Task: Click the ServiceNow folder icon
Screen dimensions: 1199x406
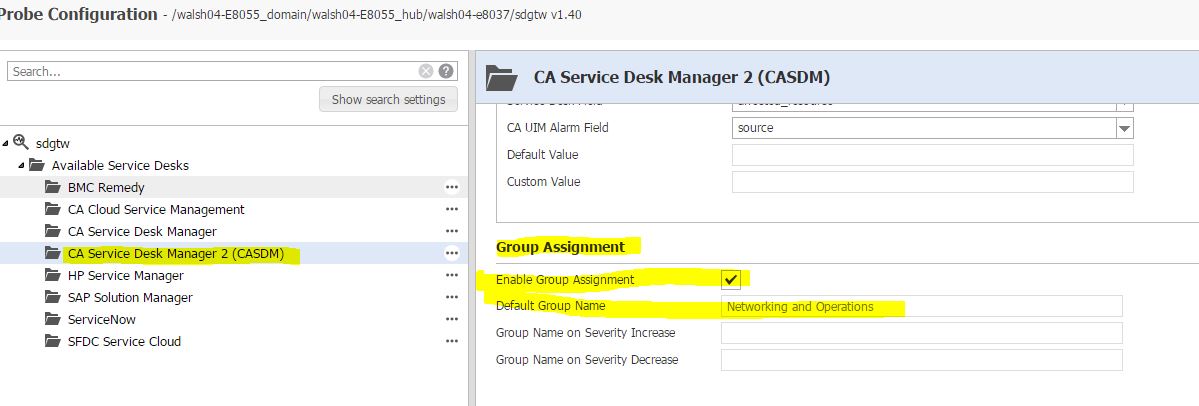Action: (53, 319)
